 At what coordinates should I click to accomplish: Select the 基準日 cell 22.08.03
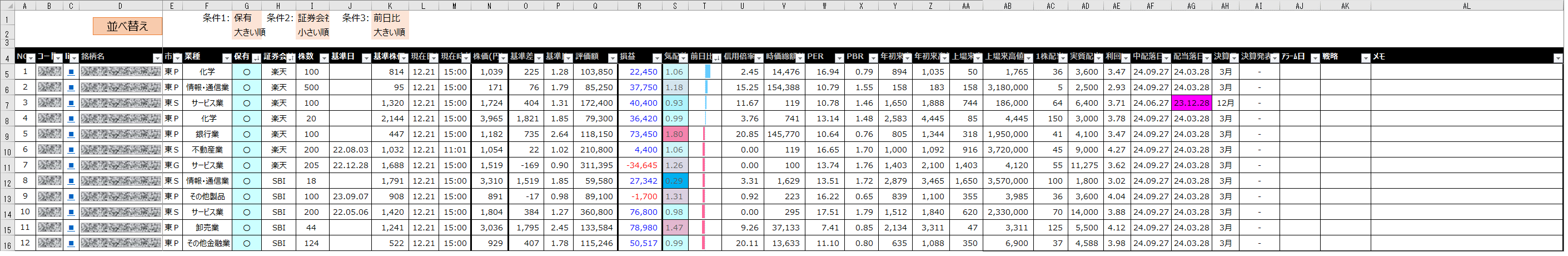tap(350, 150)
